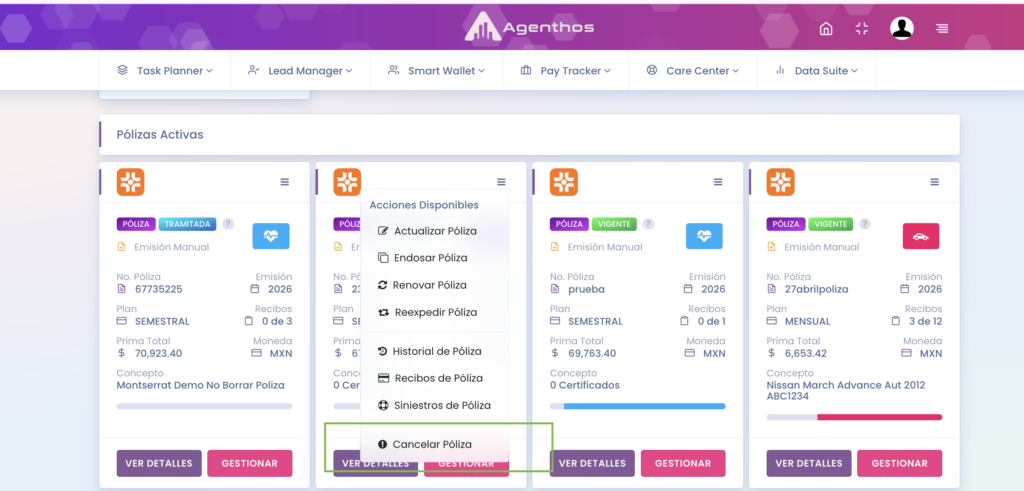Click red car icon on 27abrilpoliza card

pyautogui.click(x=921, y=236)
